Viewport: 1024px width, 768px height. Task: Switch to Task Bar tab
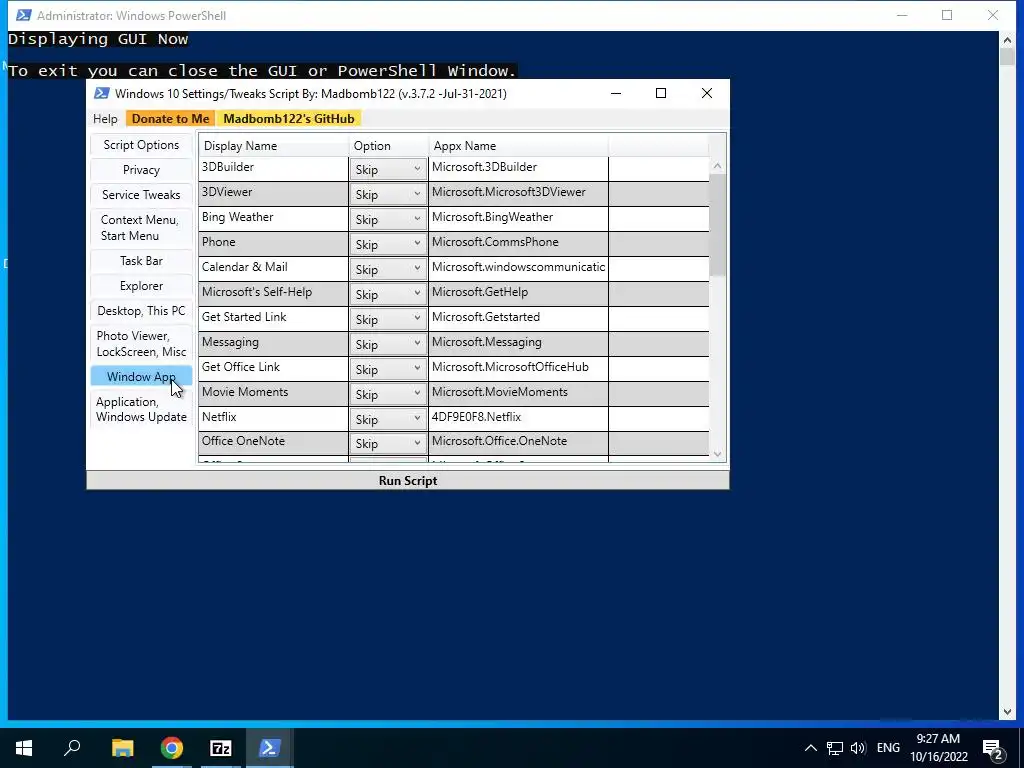141,261
